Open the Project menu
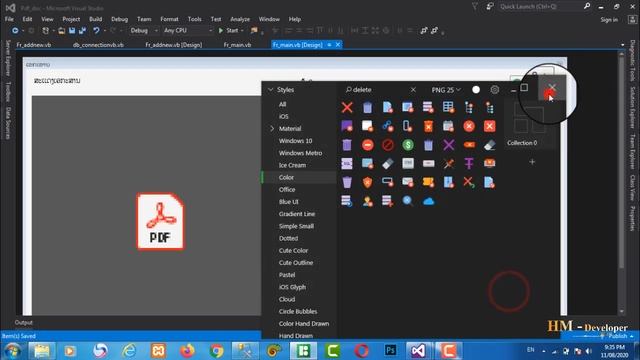The height and width of the screenshot is (360, 640). pyautogui.click(x=71, y=19)
